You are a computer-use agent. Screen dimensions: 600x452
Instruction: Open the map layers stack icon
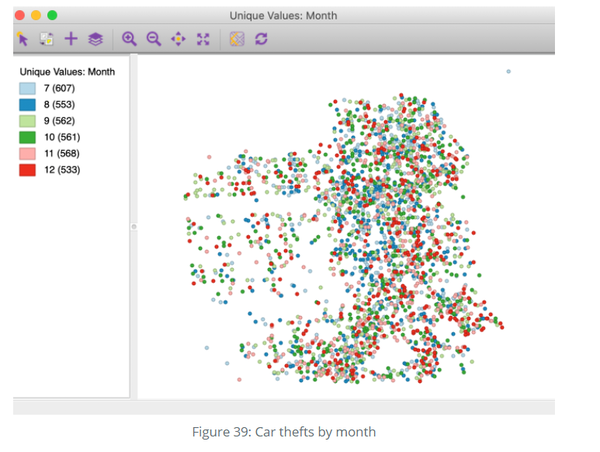95,39
